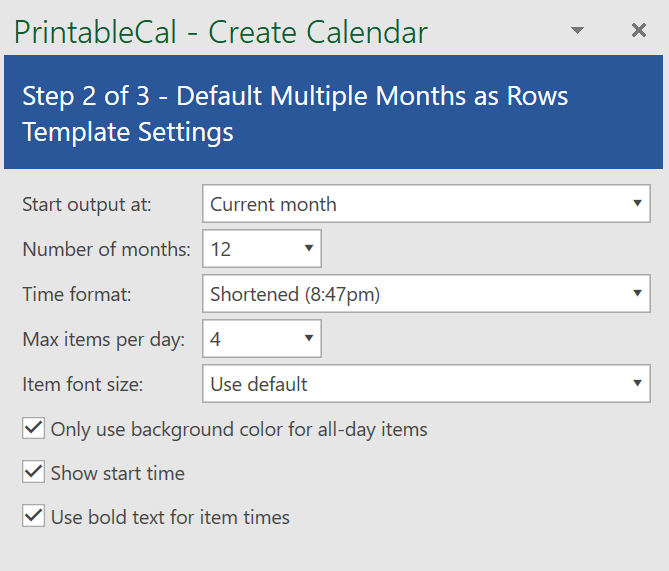The image size is (669, 571).
Task: Click the Step 2 of 3 header banner
Action: [x=333, y=112]
